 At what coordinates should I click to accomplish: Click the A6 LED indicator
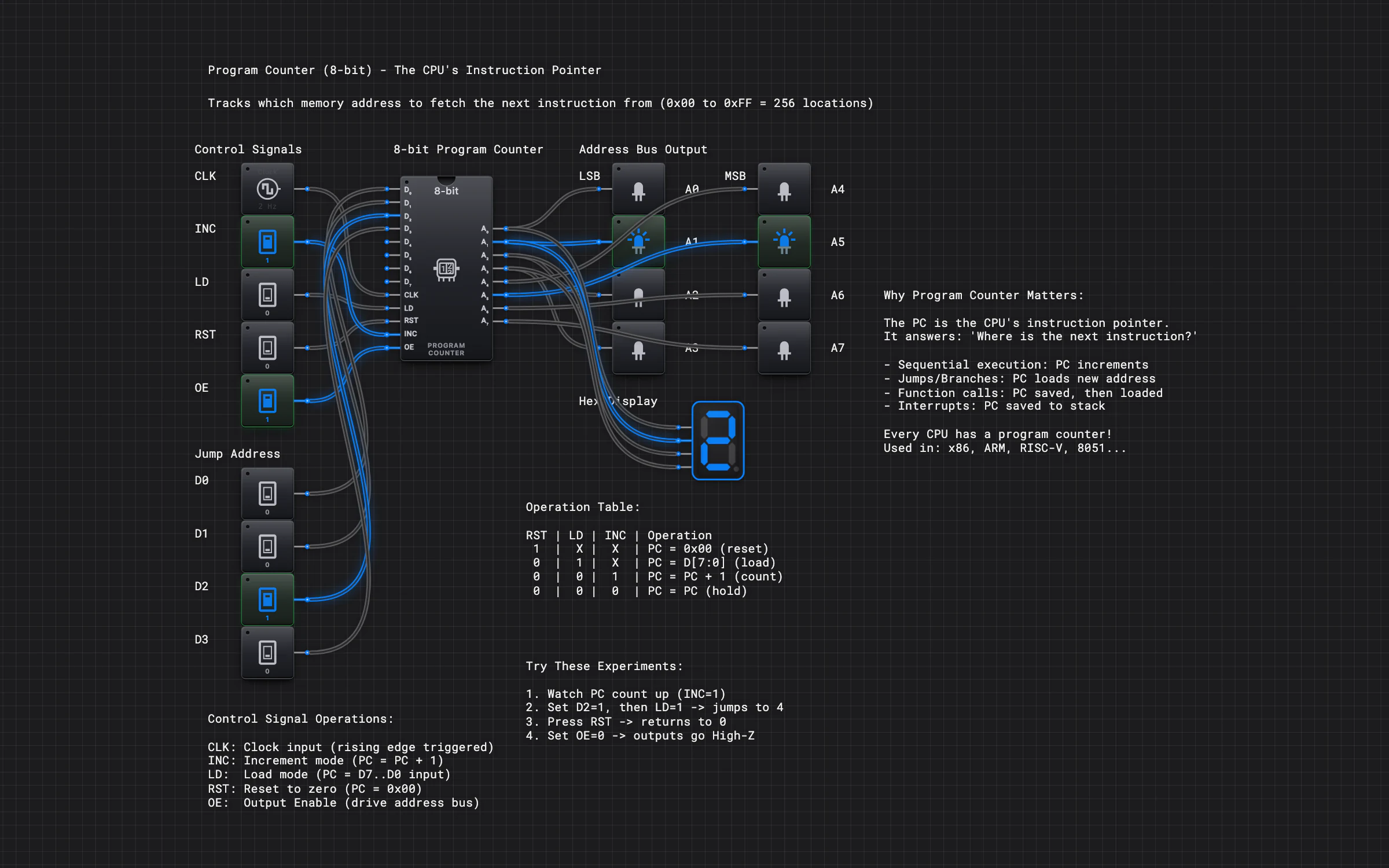(784, 295)
